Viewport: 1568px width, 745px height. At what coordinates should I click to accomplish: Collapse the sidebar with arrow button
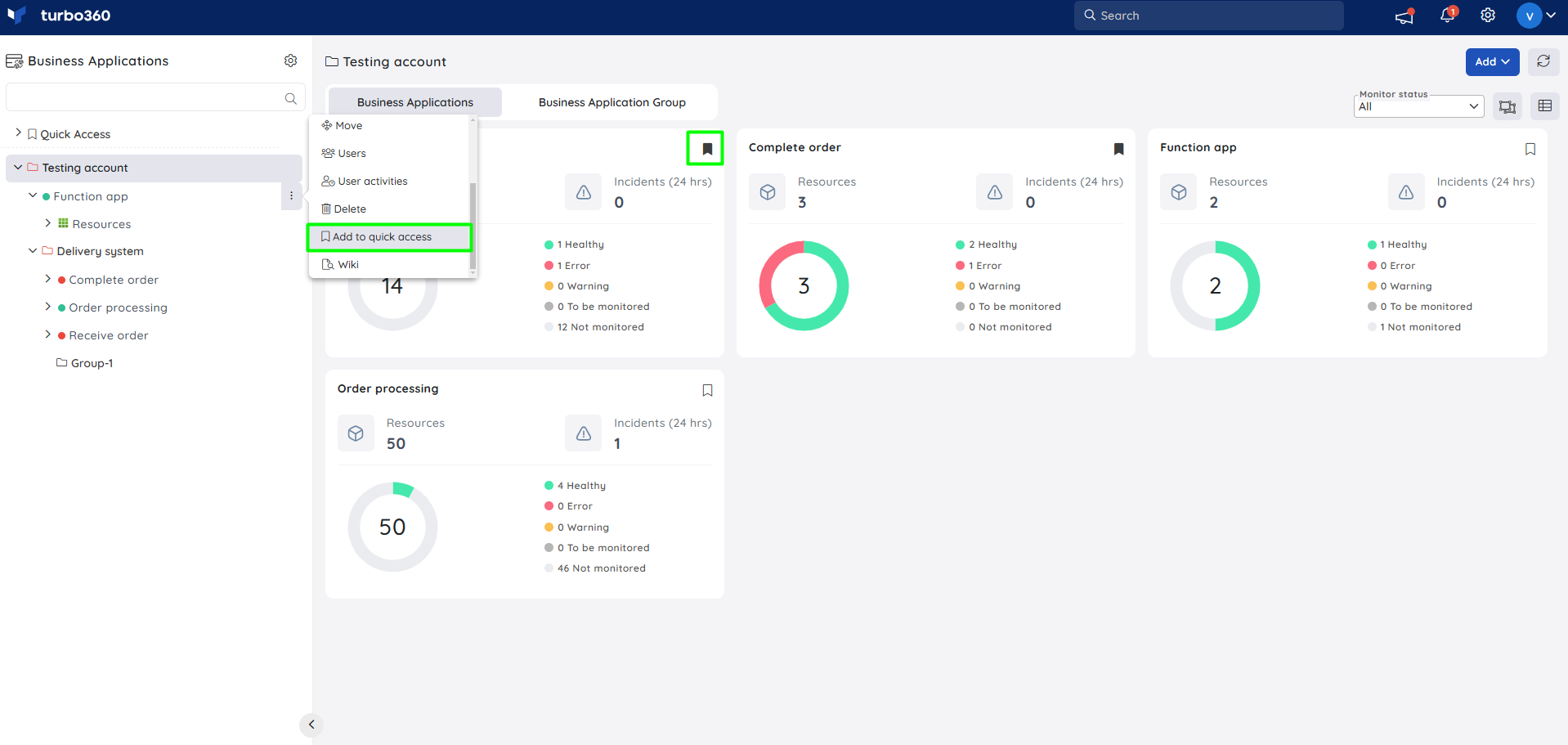tap(311, 725)
